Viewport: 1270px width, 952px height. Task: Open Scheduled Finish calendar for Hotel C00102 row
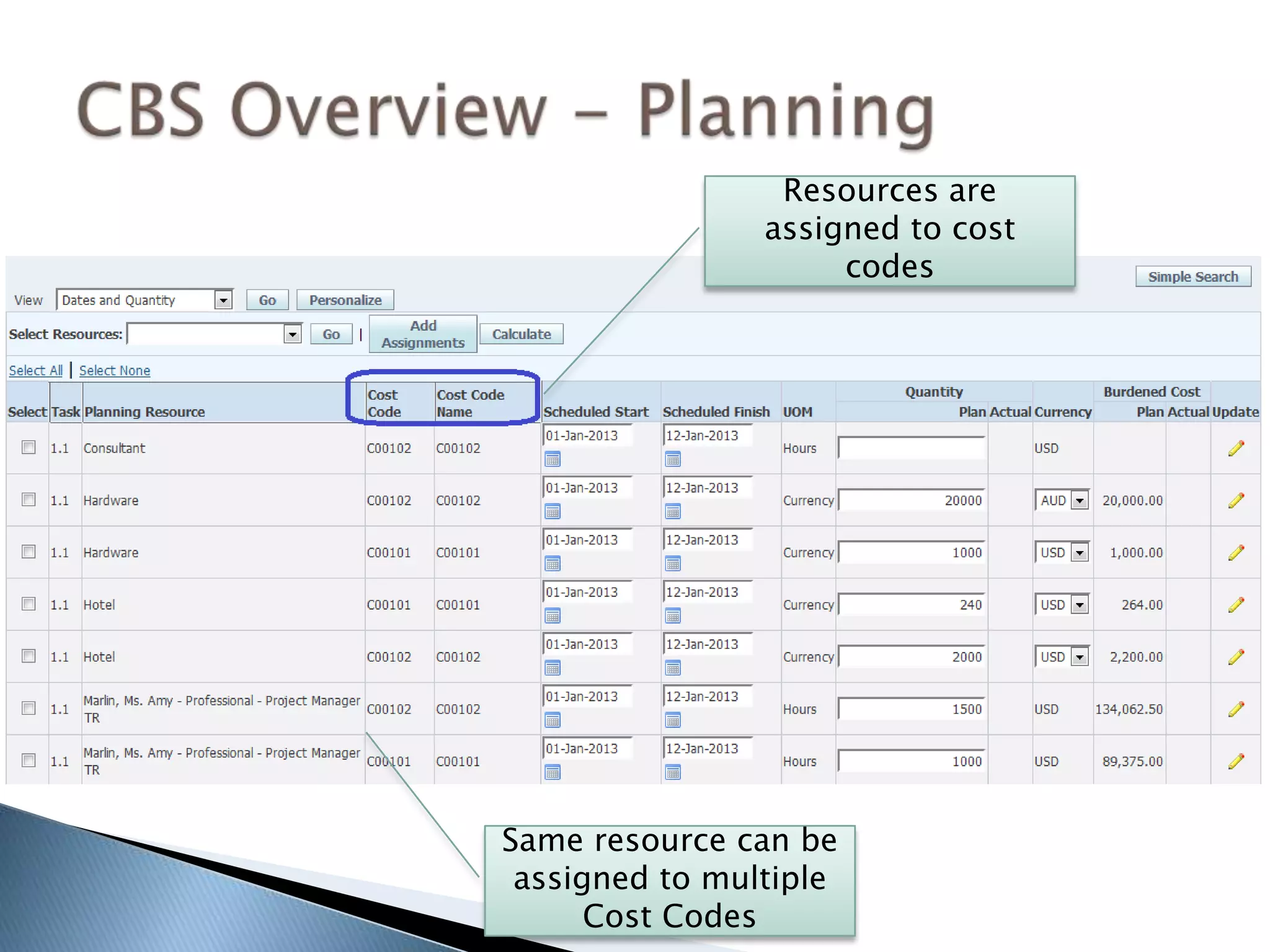pyautogui.click(x=673, y=668)
